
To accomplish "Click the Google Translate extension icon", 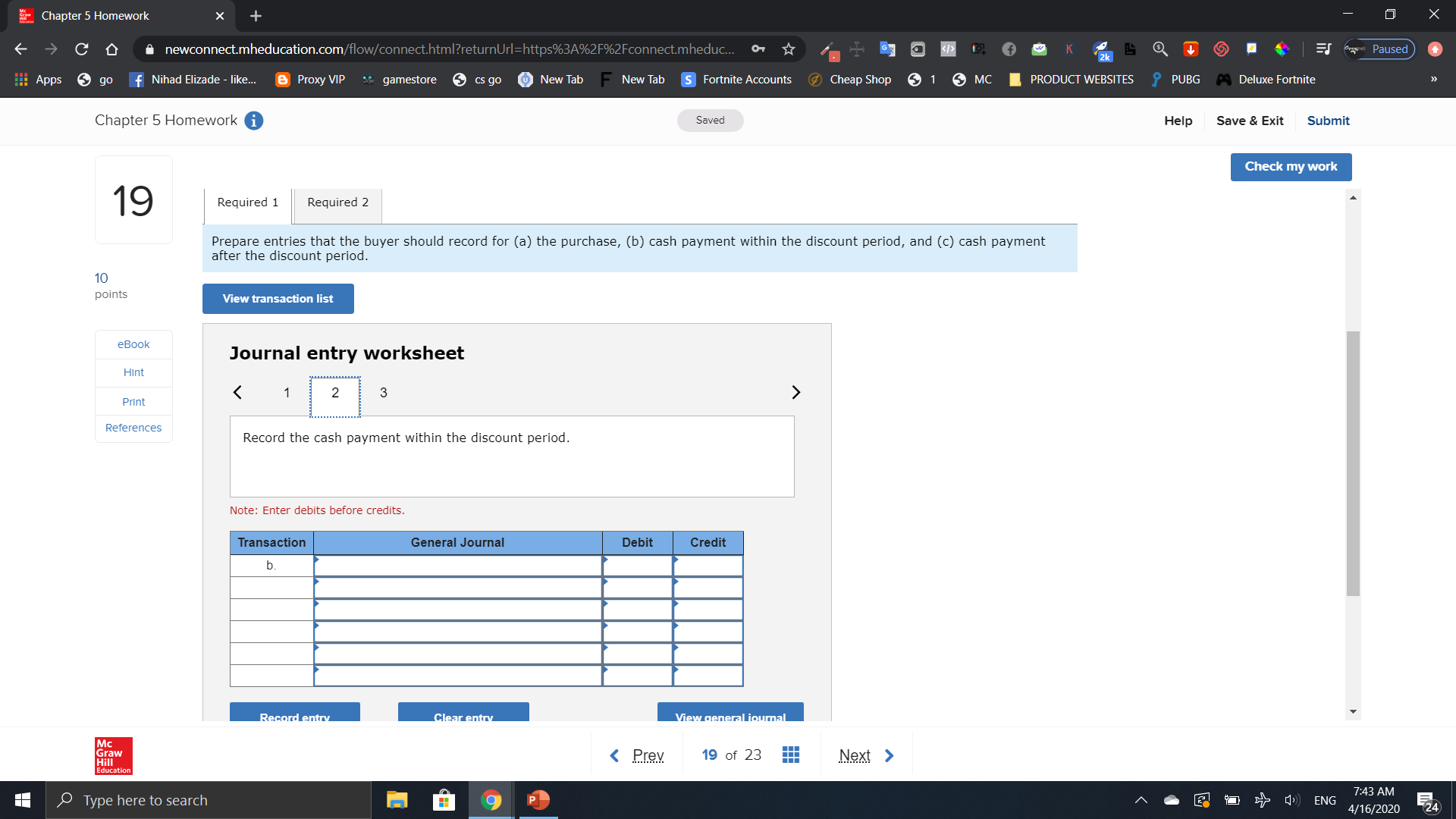I will pyautogui.click(x=887, y=49).
